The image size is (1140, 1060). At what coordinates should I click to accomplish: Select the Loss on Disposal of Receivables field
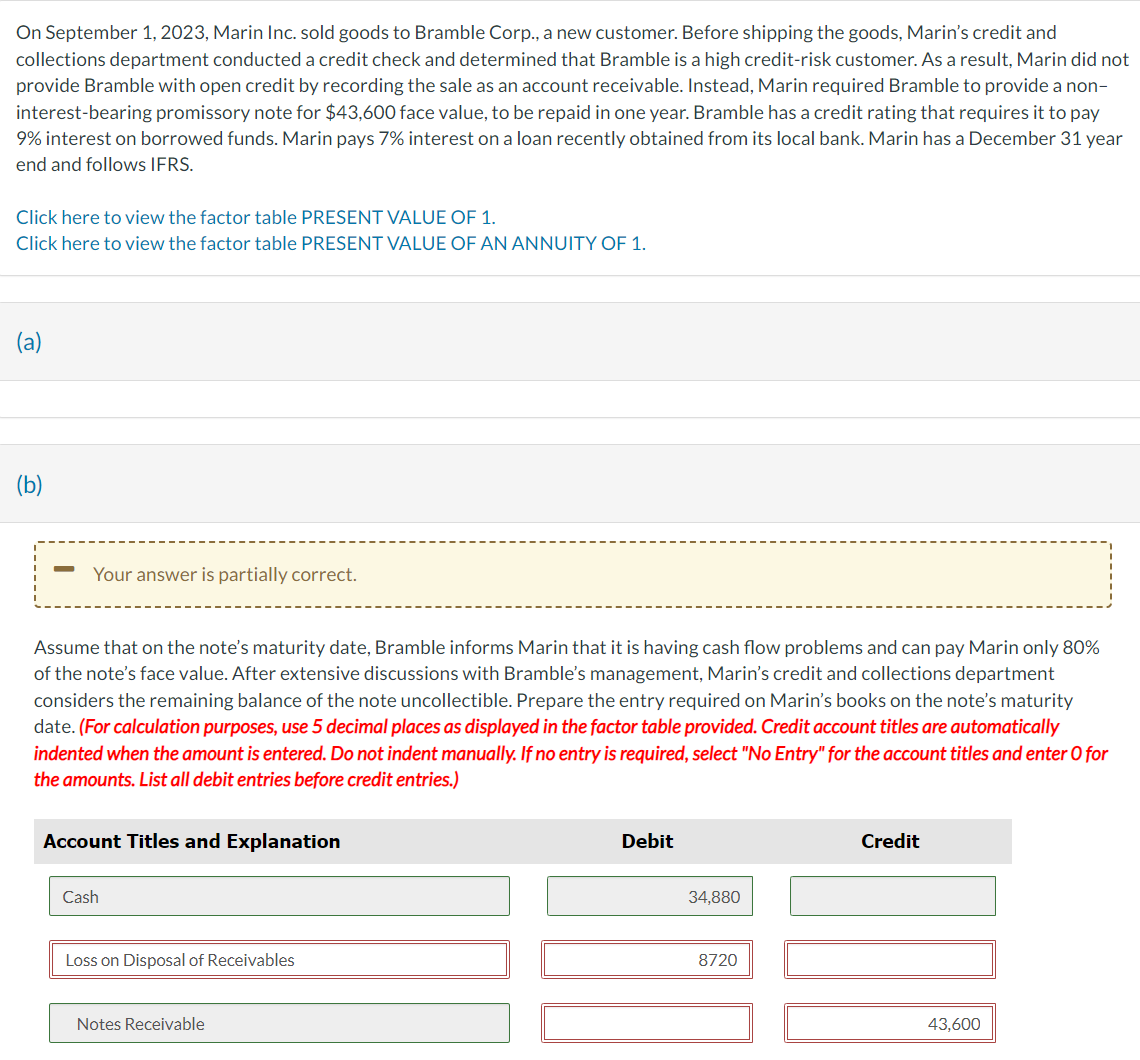coord(279,960)
